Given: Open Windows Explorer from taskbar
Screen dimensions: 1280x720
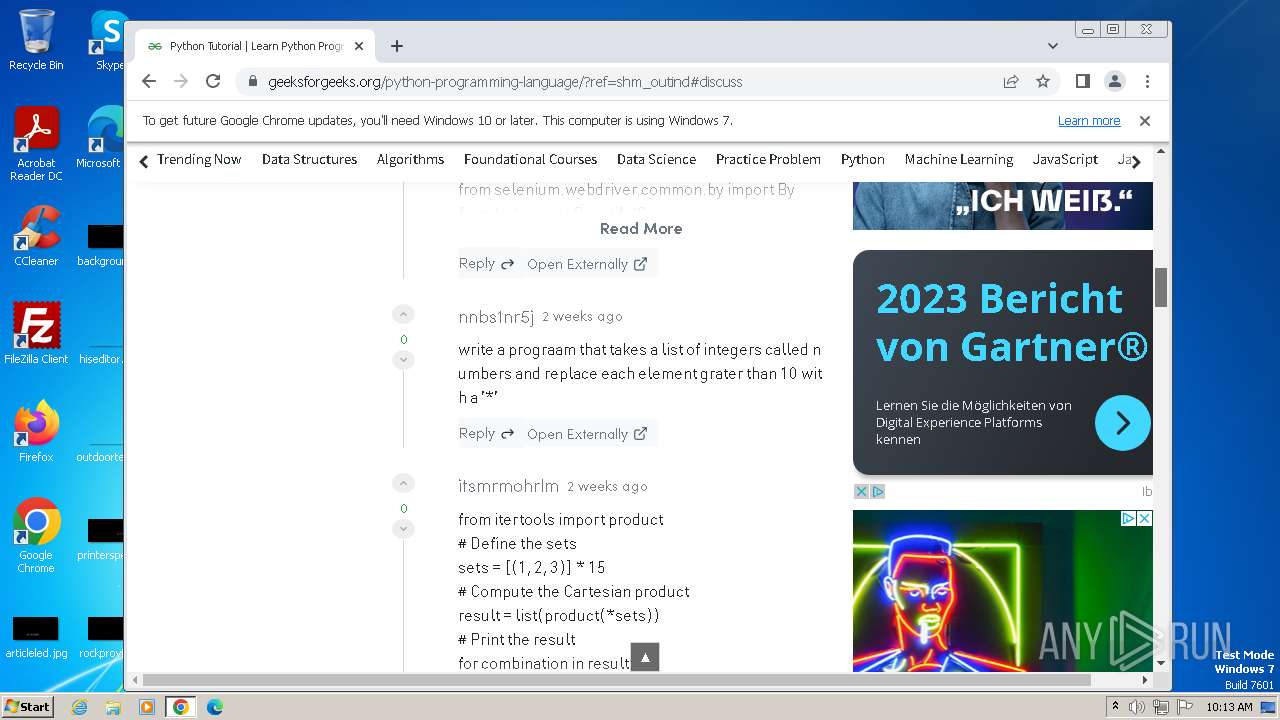Looking at the screenshot, I should click(x=113, y=707).
